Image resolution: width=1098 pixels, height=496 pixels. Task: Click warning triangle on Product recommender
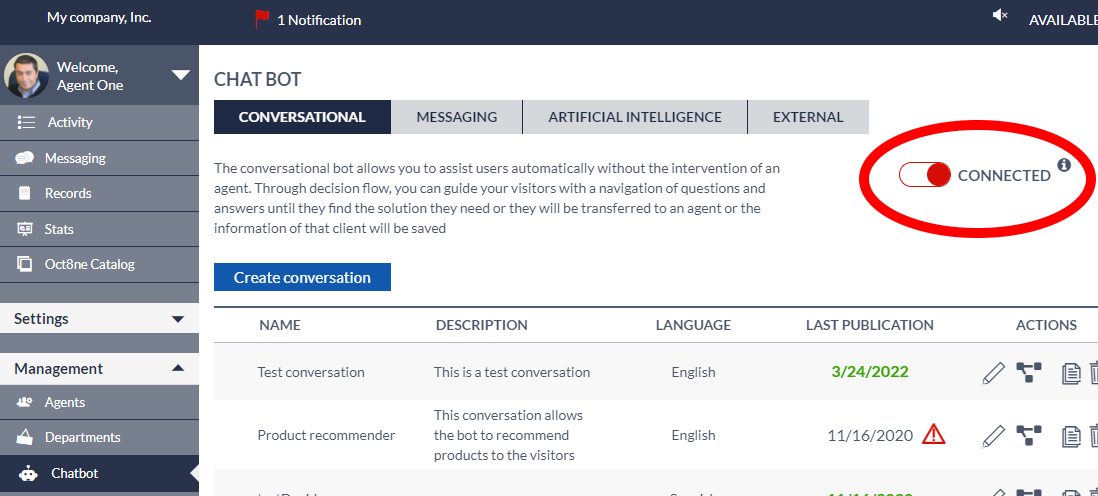pyautogui.click(x=933, y=434)
